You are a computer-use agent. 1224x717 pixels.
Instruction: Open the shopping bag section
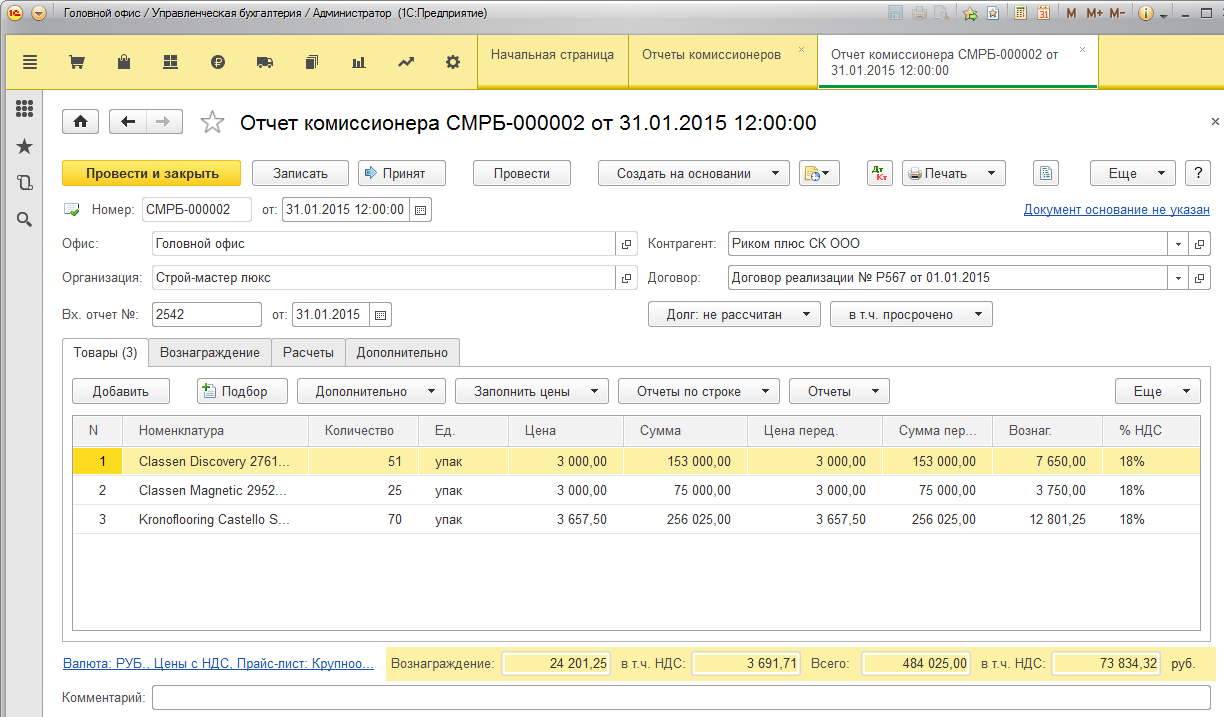pyautogui.click(x=124, y=62)
